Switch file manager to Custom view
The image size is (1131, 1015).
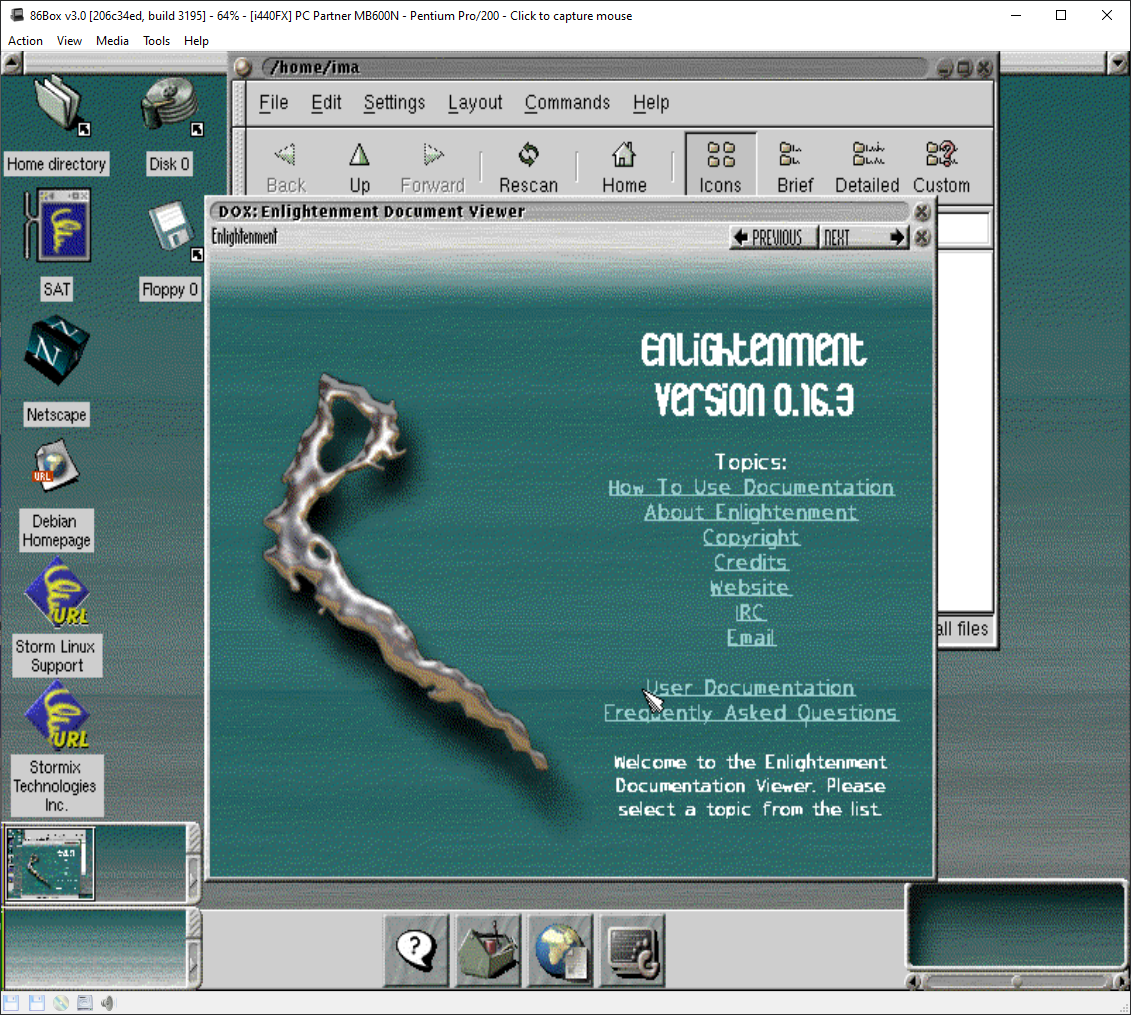(941, 167)
